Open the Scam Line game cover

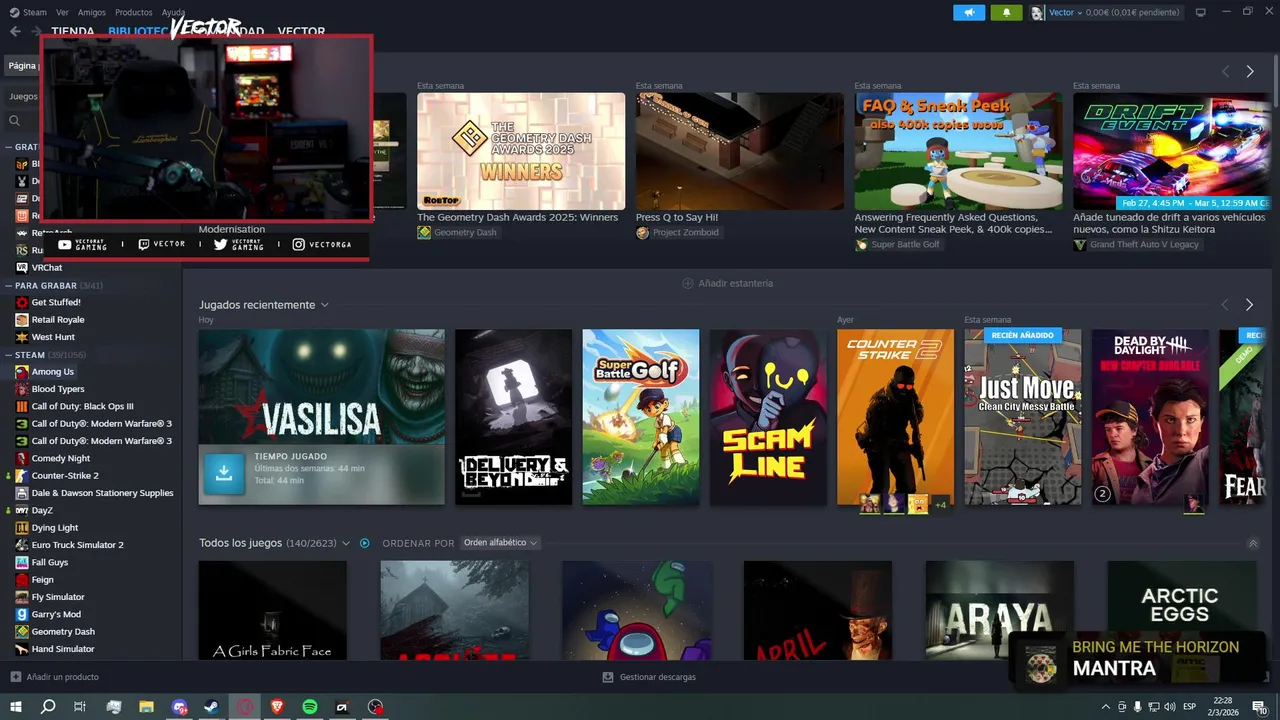(x=768, y=417)
